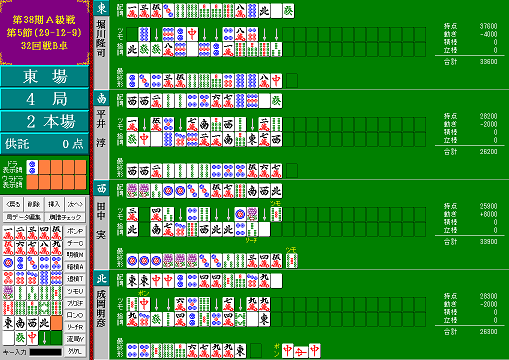Select the one-pin circle tile in palette
Image resolution: width=509 pixels, height=360 pixels.
point(8,263)
